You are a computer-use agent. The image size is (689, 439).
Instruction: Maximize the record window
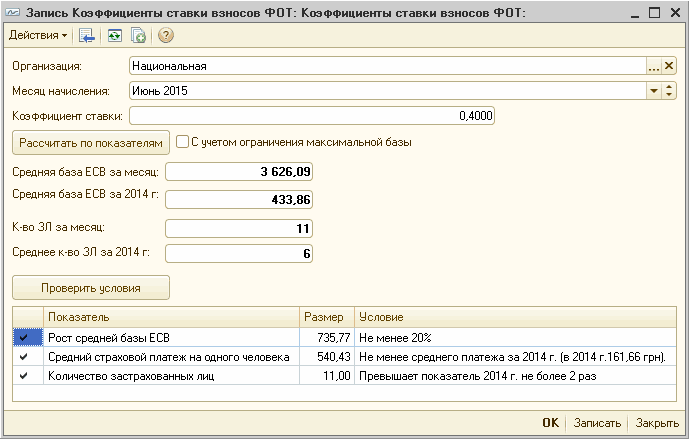click(654, 13)
